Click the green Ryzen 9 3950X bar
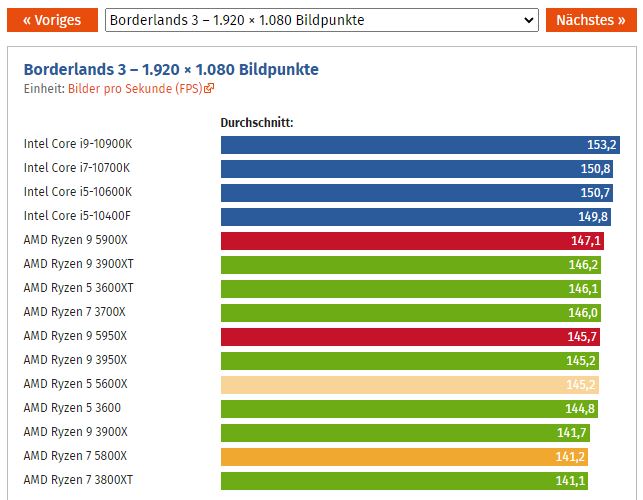The height and width of the screenshot is (500, 643). [x=410, y=361]
